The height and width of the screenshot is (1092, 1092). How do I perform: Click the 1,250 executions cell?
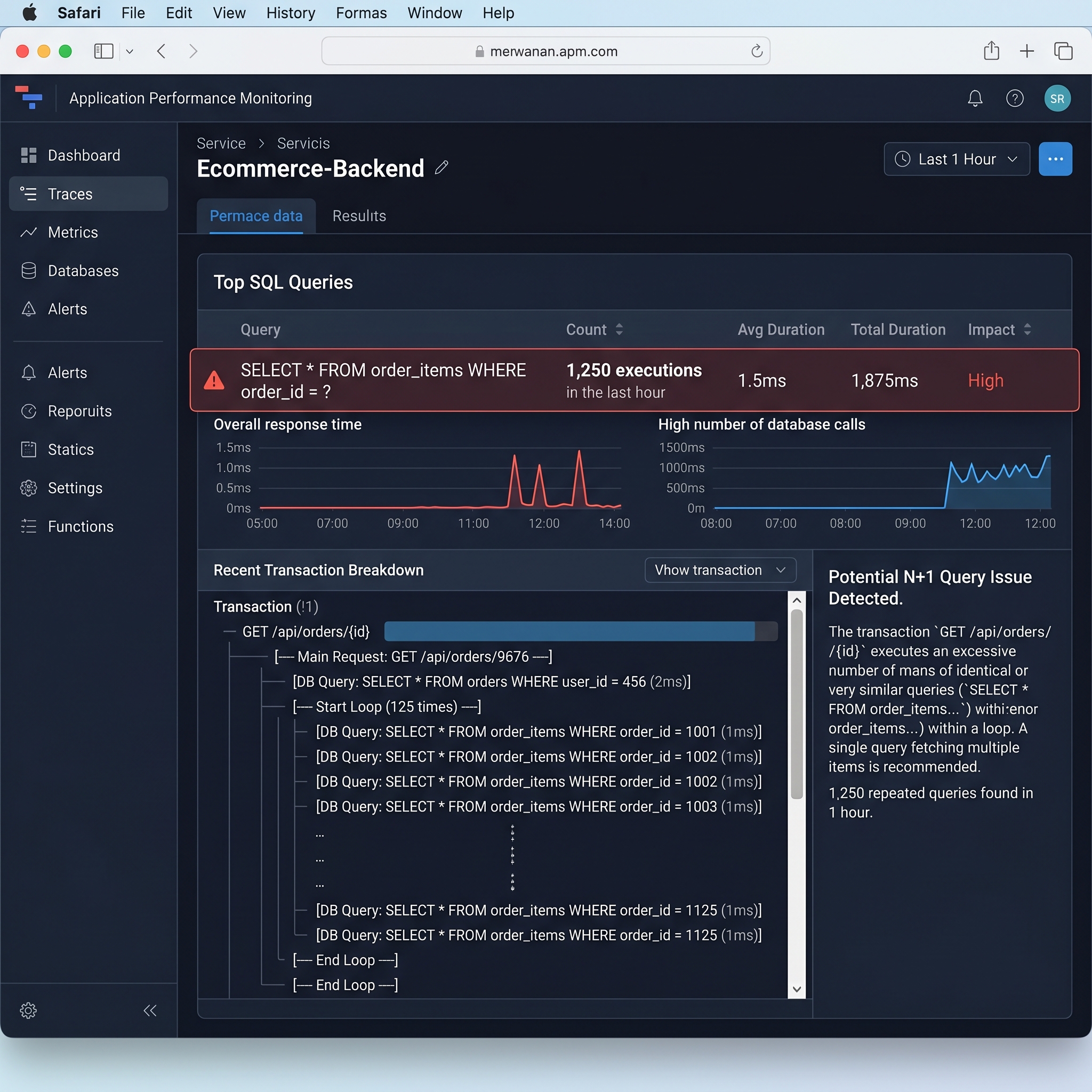[634, 380]
